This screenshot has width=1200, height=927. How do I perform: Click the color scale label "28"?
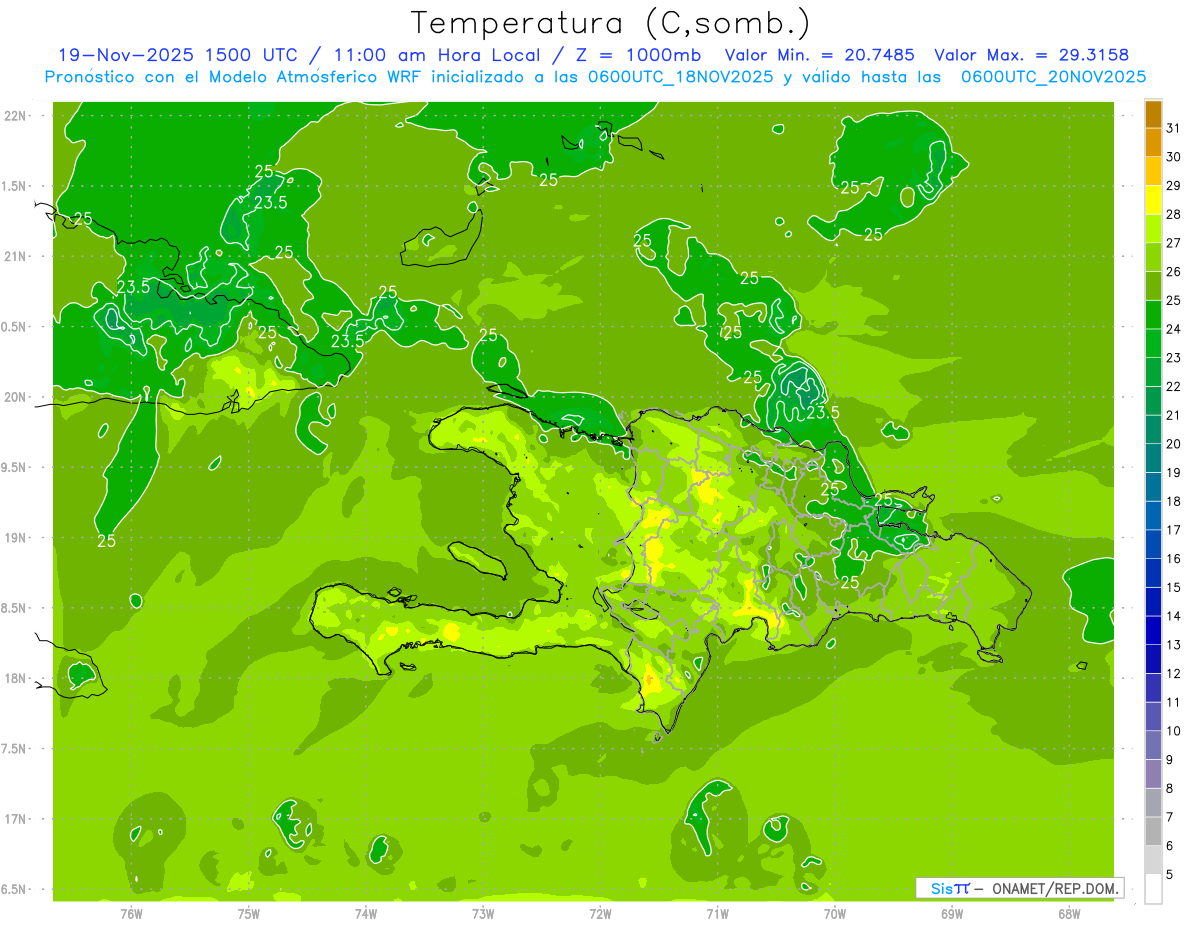1174,214
